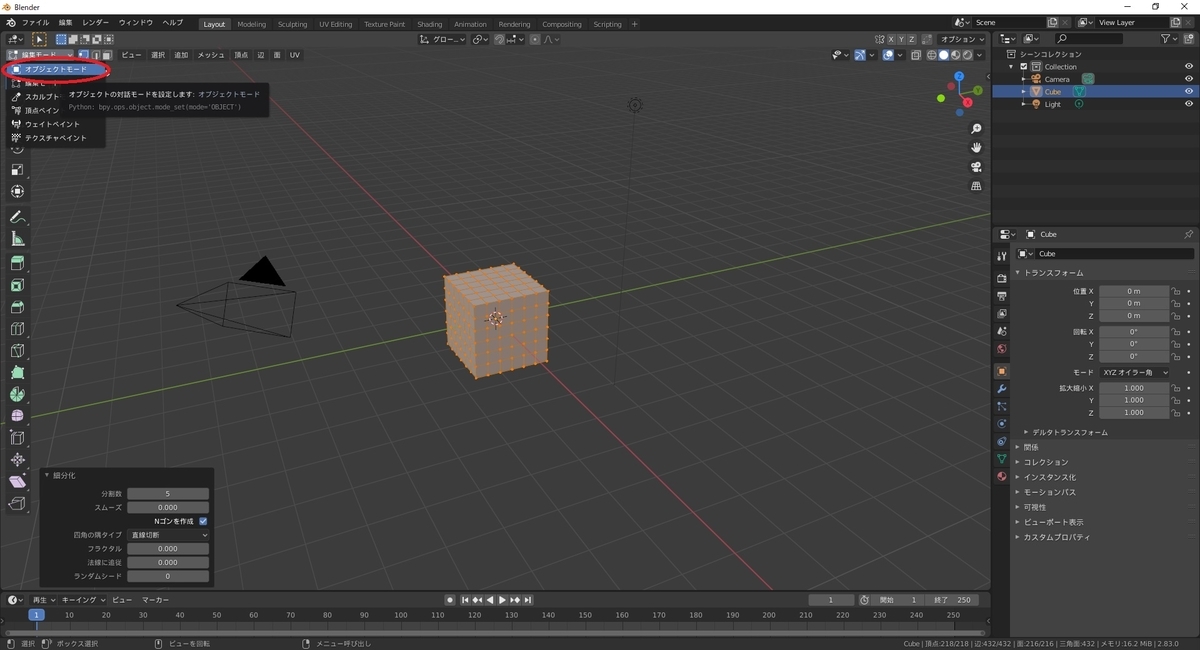Image resolution: width=1200 pixels, height=650 pixels.
Task: Click the フラクタル value slider
Action: point(168,548)
